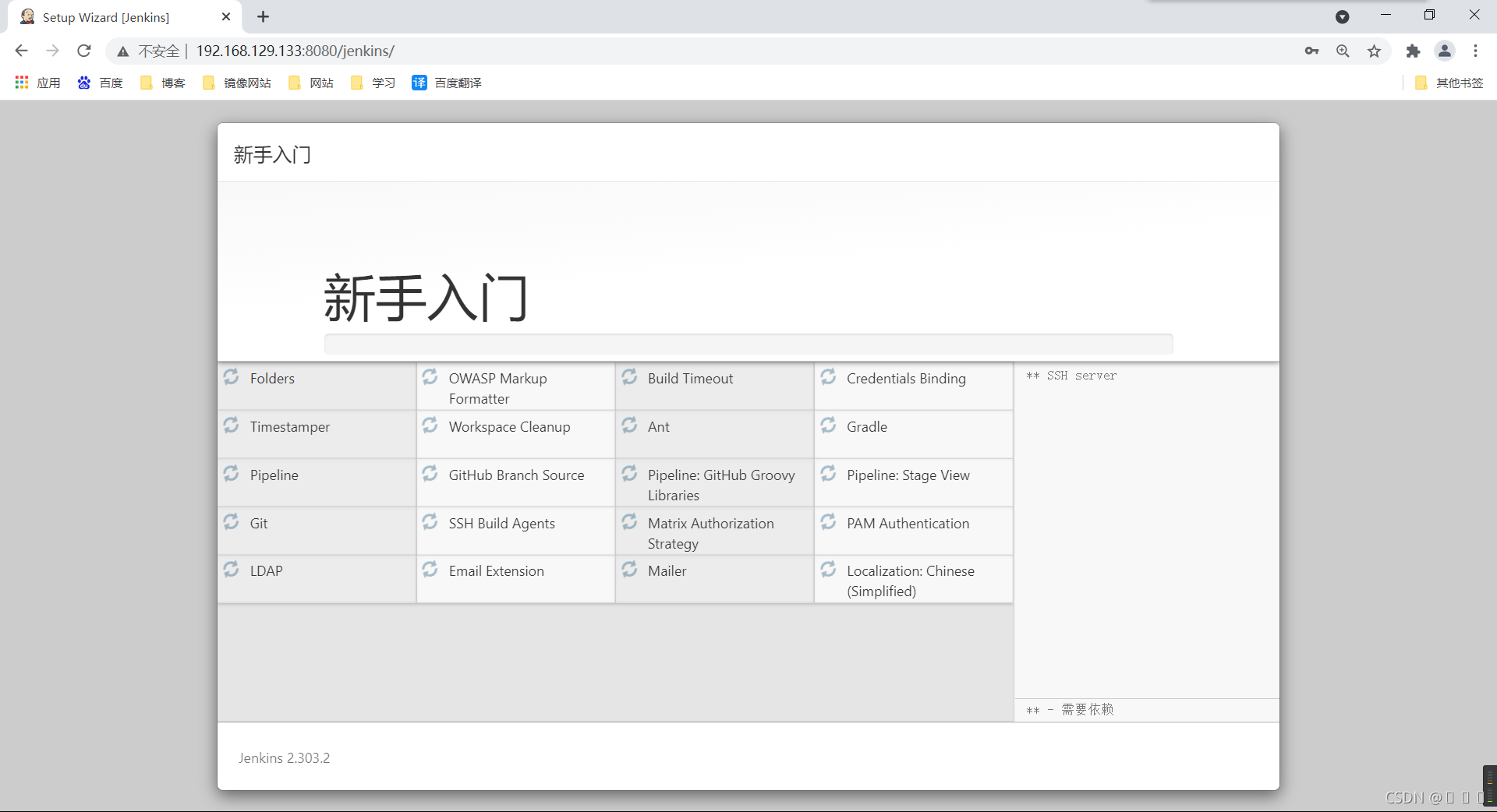Bookmark this page with star icon
Image resolution: width=1497 pixels, height=812 pixels.
point(1374,51)
